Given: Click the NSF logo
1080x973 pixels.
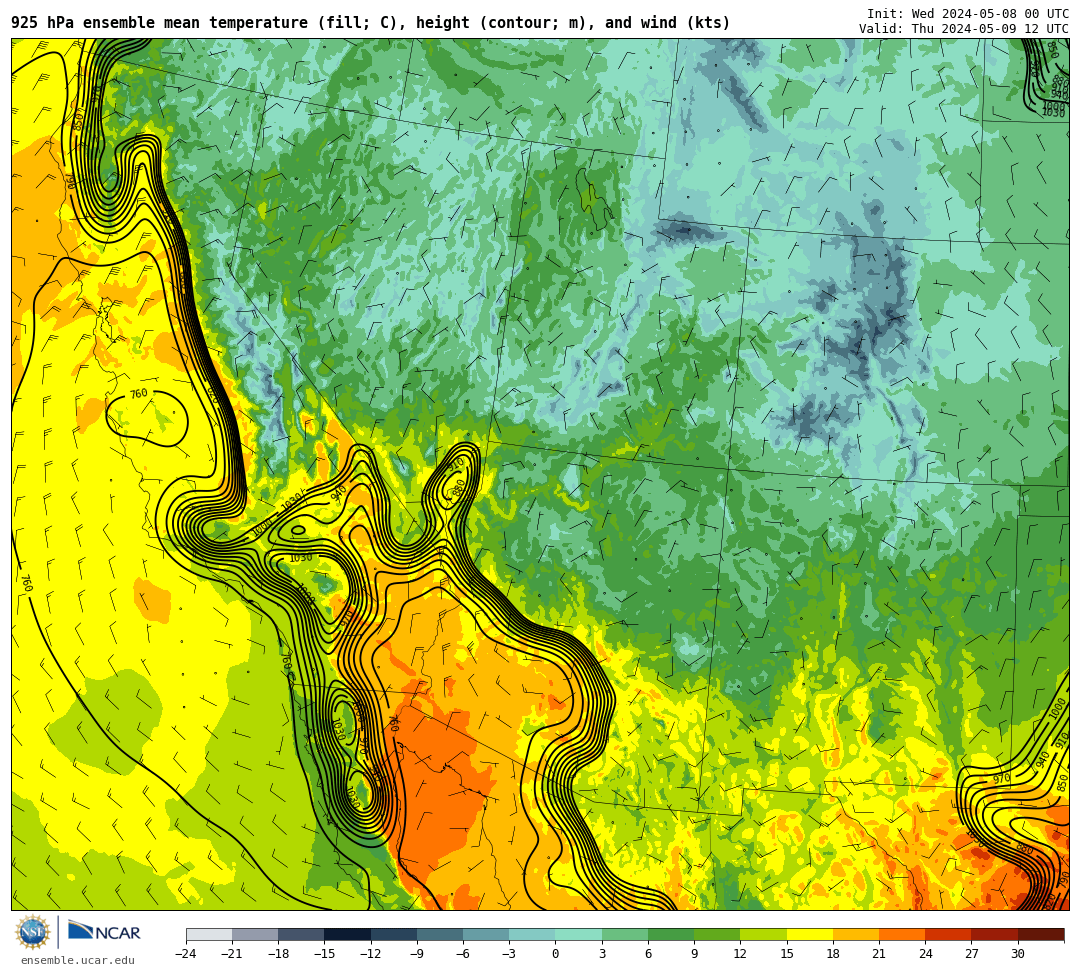Looking at the screenshot, I should [33, 932].
